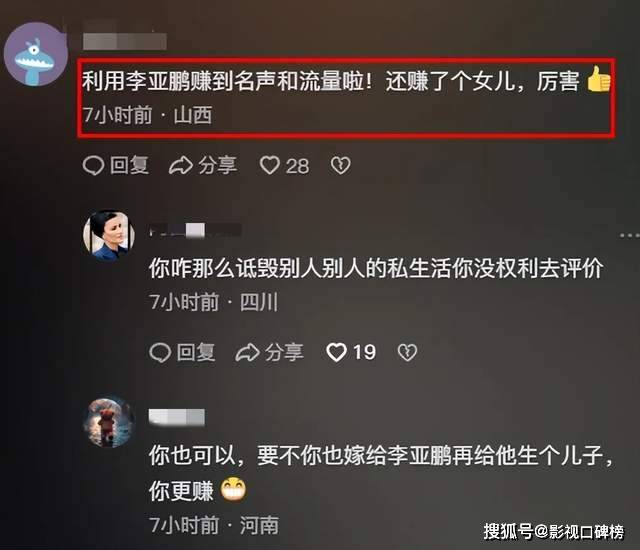Open more options dots beside Sichuan reply
The height and width of the screenshot is (550, 640).
click(x=630, y=235)
